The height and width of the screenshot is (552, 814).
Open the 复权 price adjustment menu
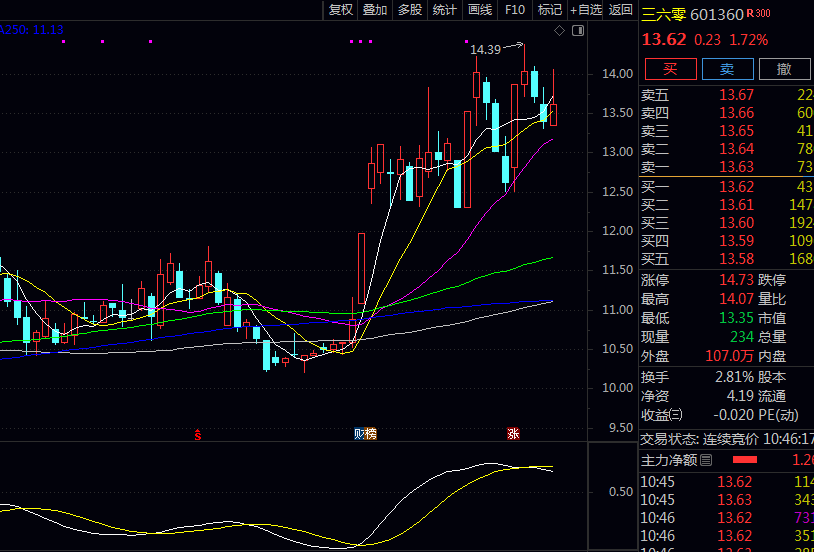(x=341, y=10)
